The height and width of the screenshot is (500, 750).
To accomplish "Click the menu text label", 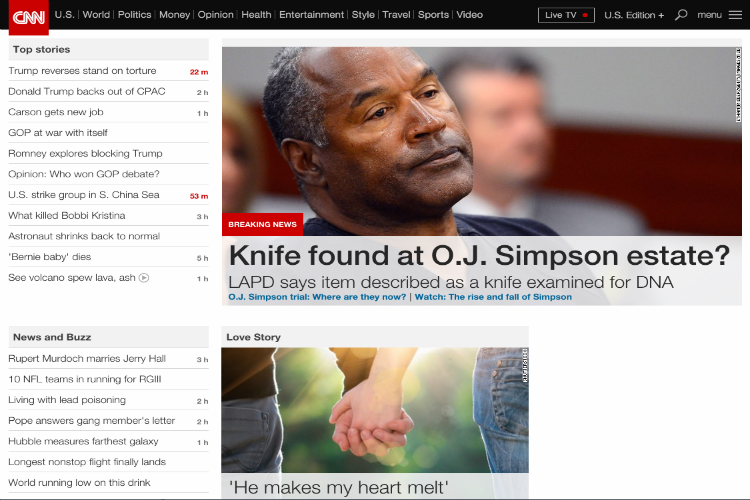I will (x=709, y=15).
